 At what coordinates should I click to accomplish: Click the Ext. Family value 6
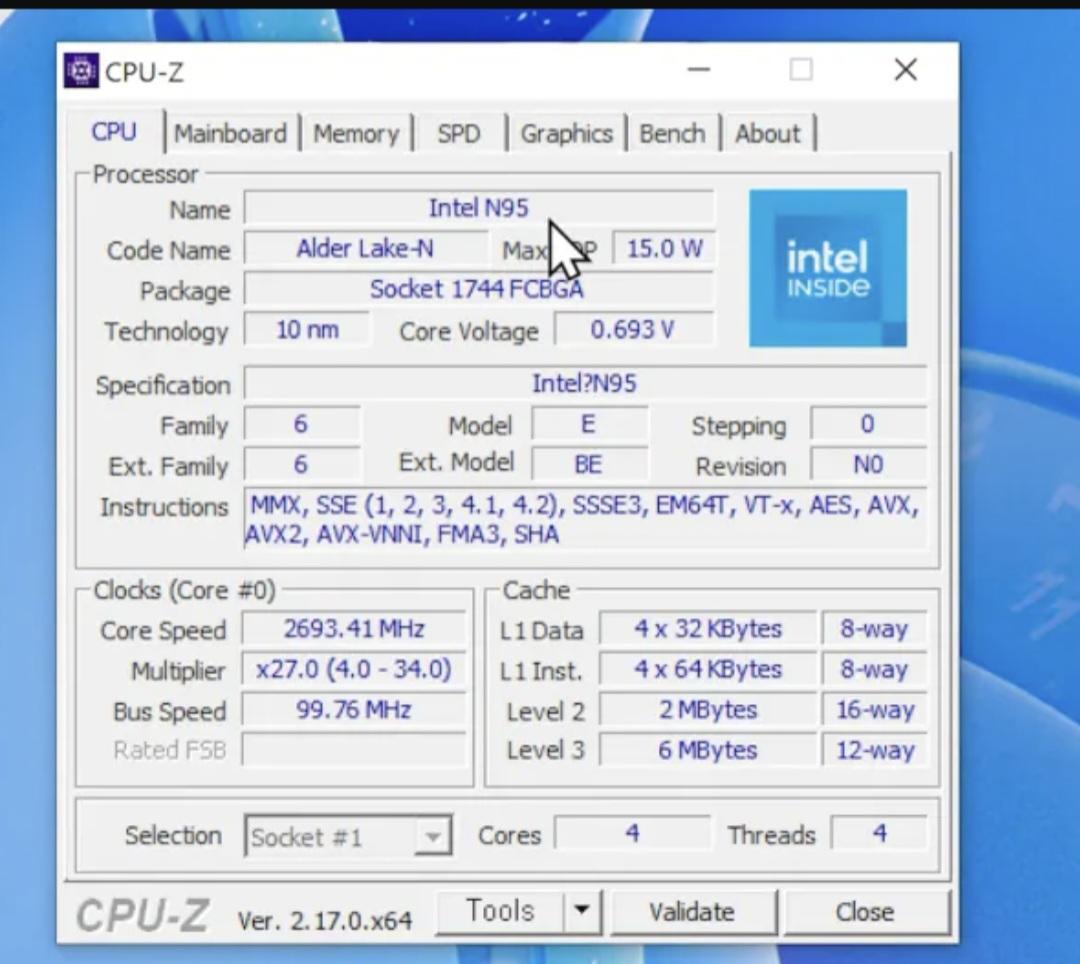302,464
